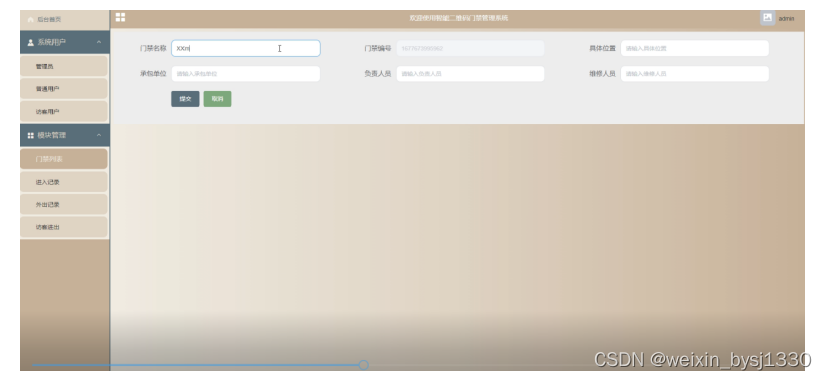The width and height of the screenshot is (827, 380).
Task: Click the 承包单位 field label
Action: pyautogui.click(x=153, y=74)
